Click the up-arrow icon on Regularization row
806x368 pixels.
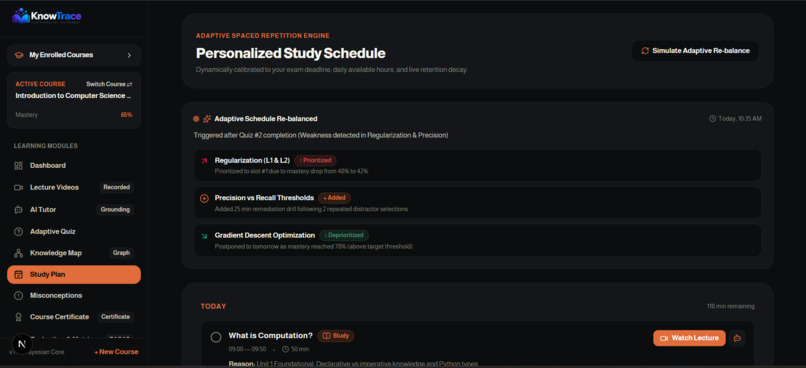tap(204, 161)
